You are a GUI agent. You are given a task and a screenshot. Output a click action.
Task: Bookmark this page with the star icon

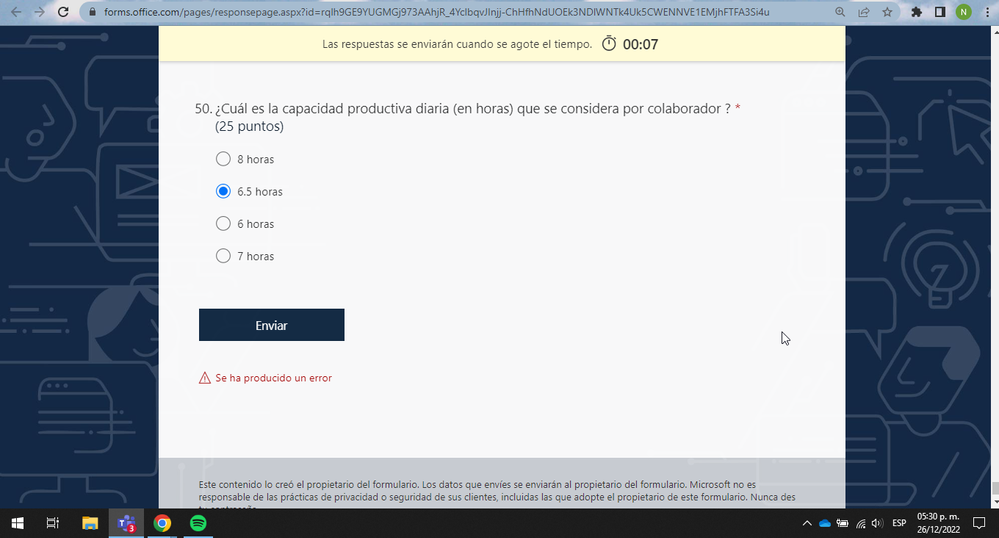coord(887,12)
